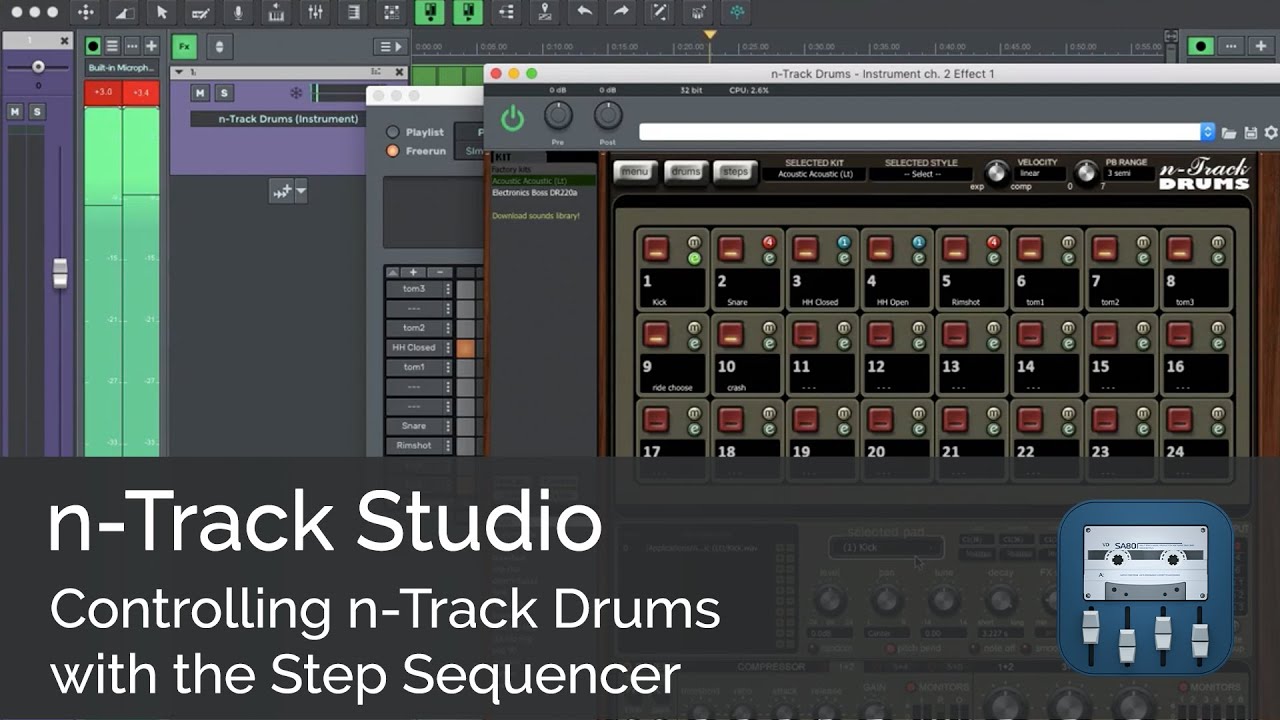Toggle the green Fx button
Screen dimensions: 1280x720
coord(184,46)
